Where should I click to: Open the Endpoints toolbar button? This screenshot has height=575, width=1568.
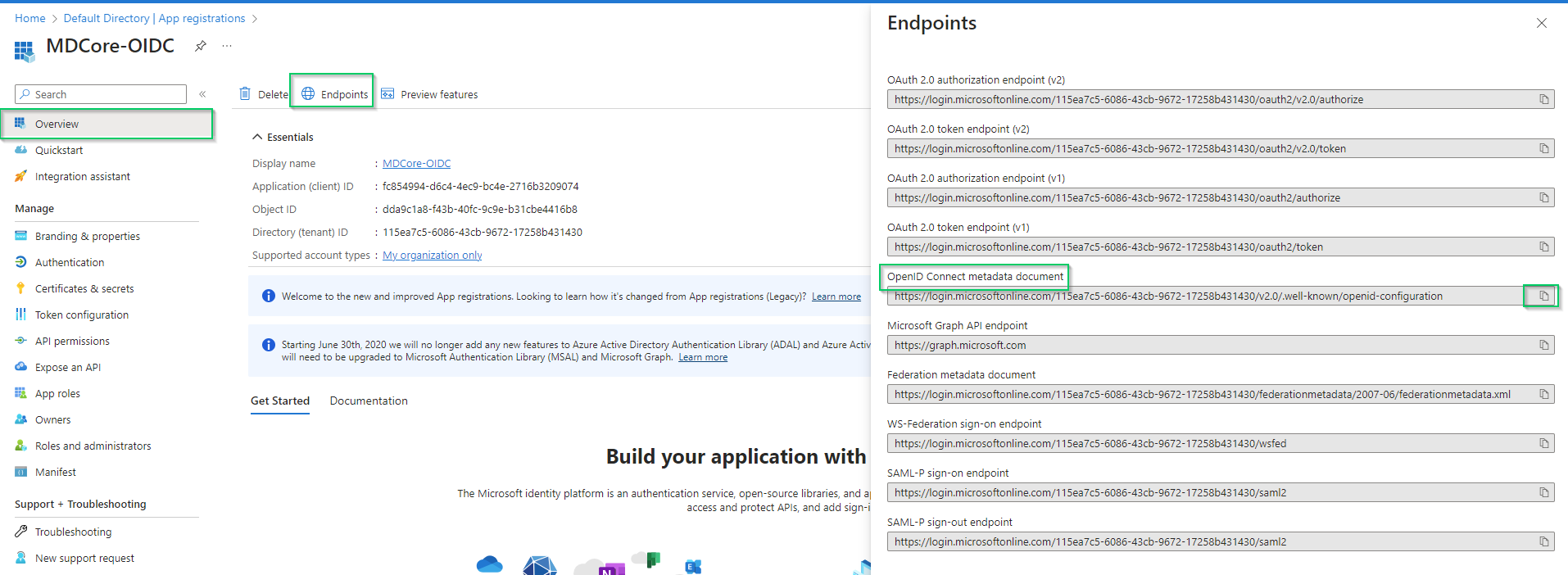pos(334,94)
